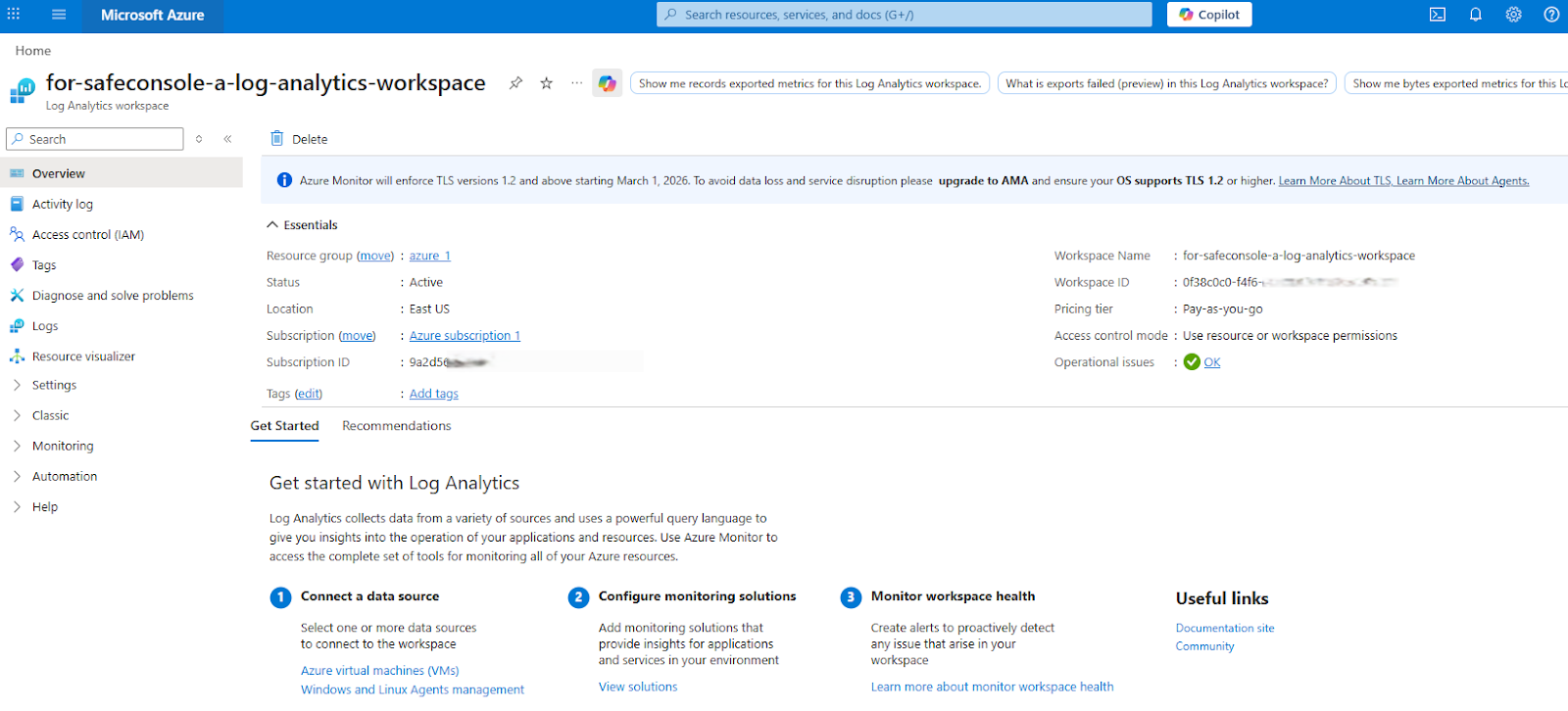Click the Diagnose and solve problems icon

click(17, 295)
